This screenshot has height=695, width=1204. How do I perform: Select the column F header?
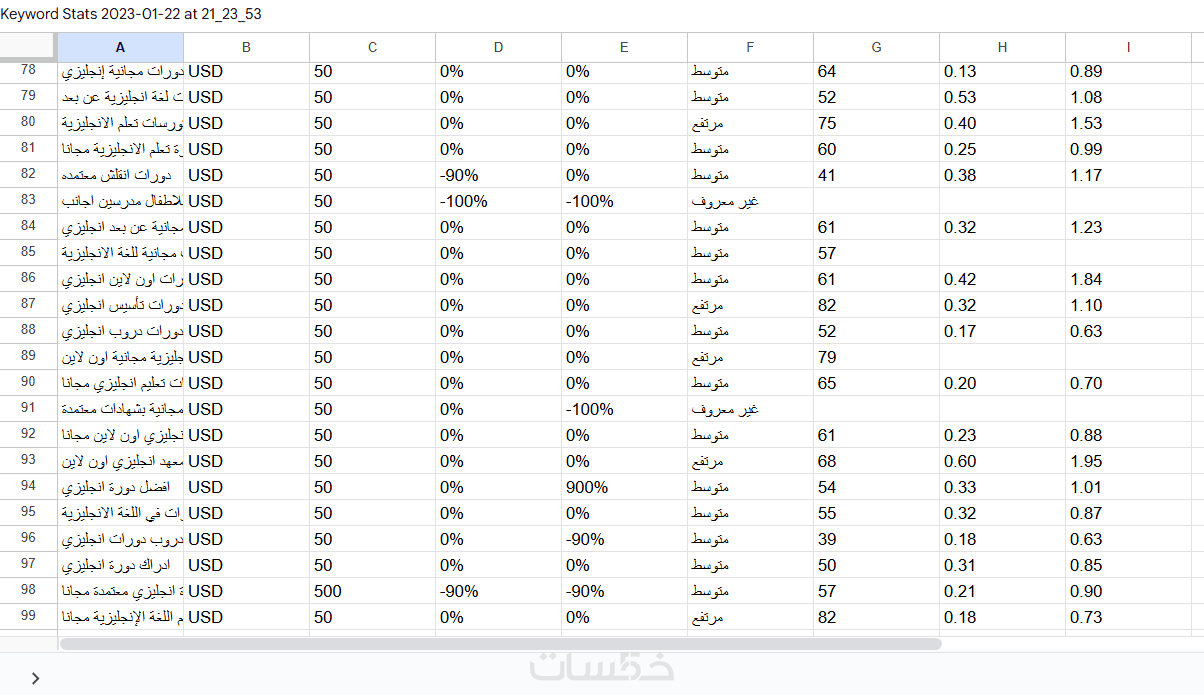(750, 47)
